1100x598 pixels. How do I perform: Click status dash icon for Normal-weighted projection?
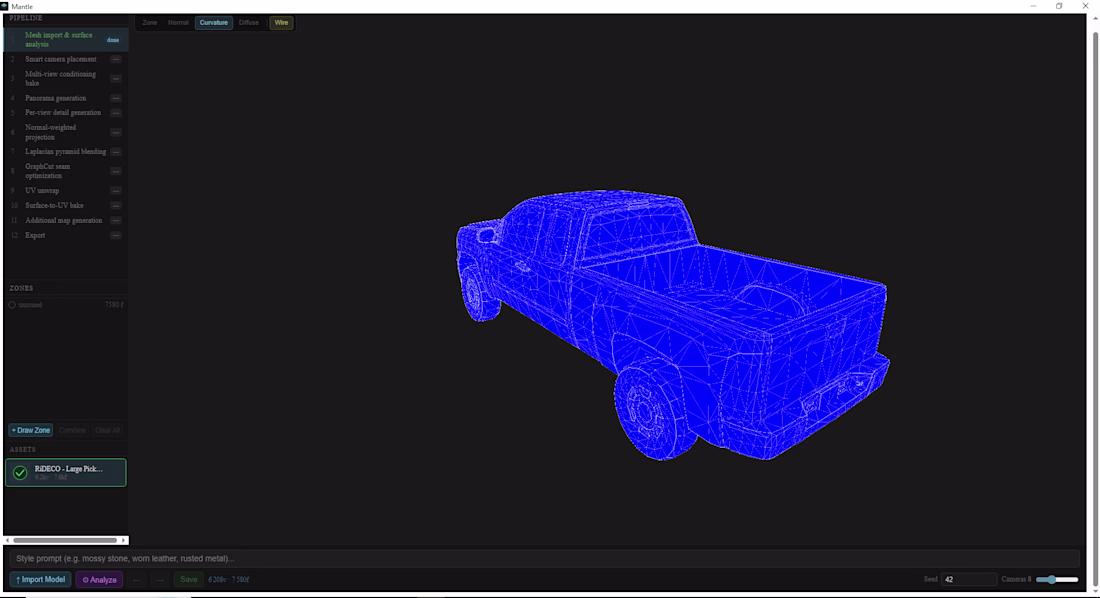116,132
